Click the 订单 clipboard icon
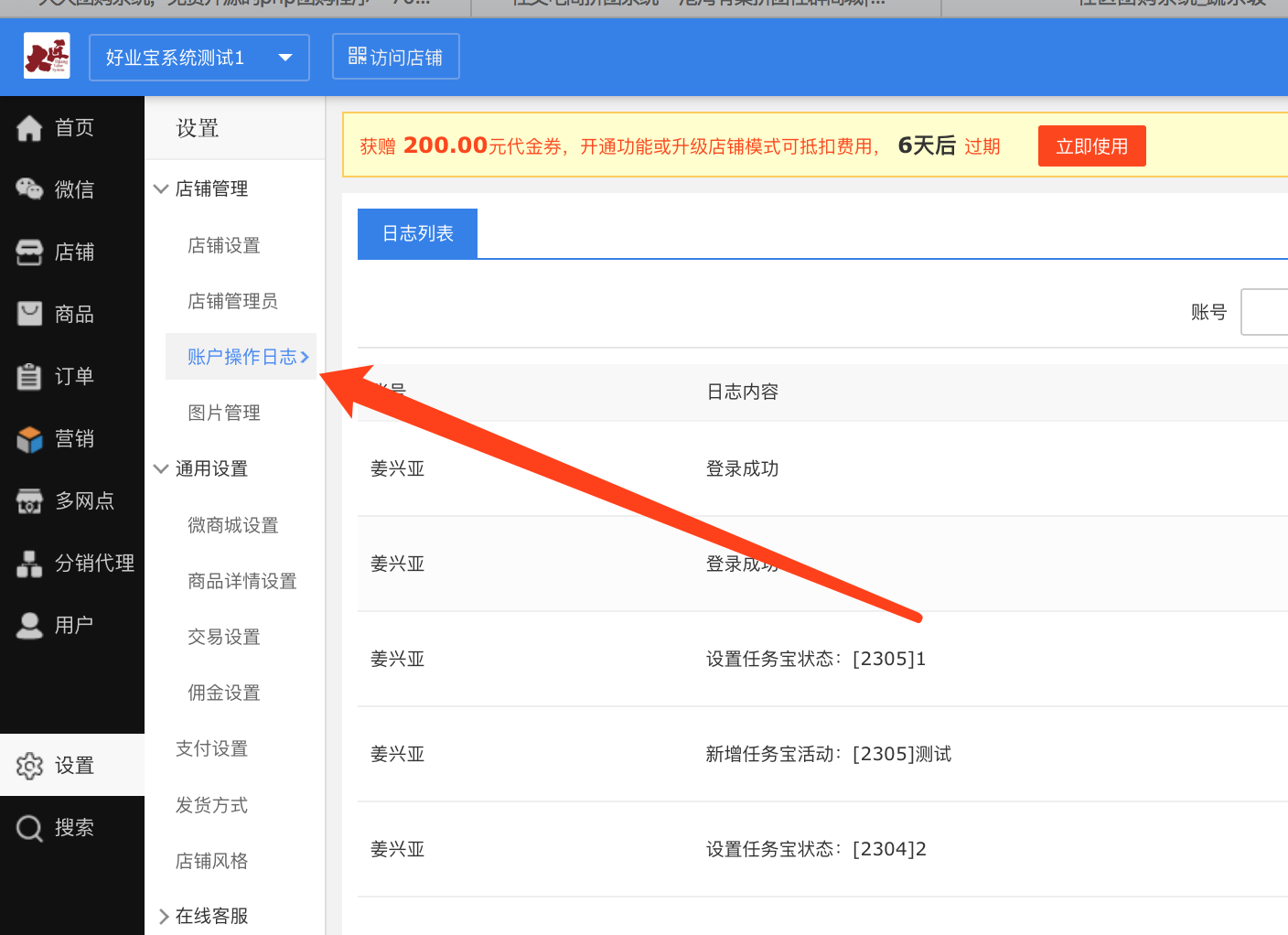The width and height of the screenshot is (1288, 935). (x=29, y=376)
